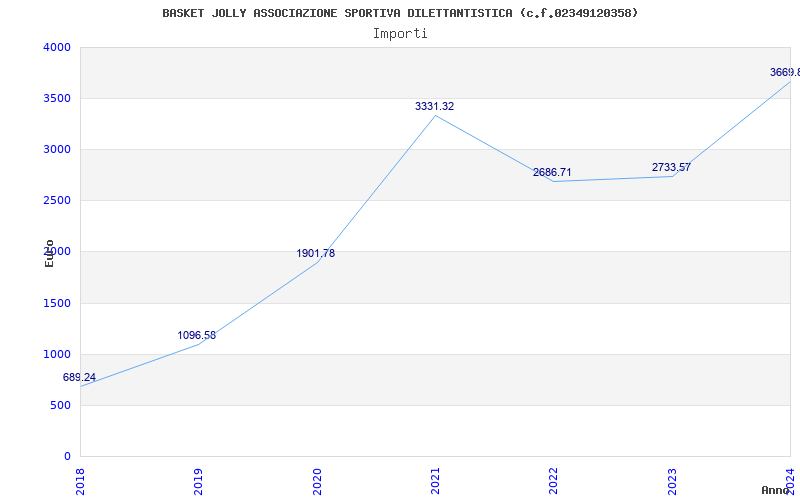Click the 2022 x-axis year label
Image resolution: width=800 pixels, height=500 pixels.
point(554,481)
